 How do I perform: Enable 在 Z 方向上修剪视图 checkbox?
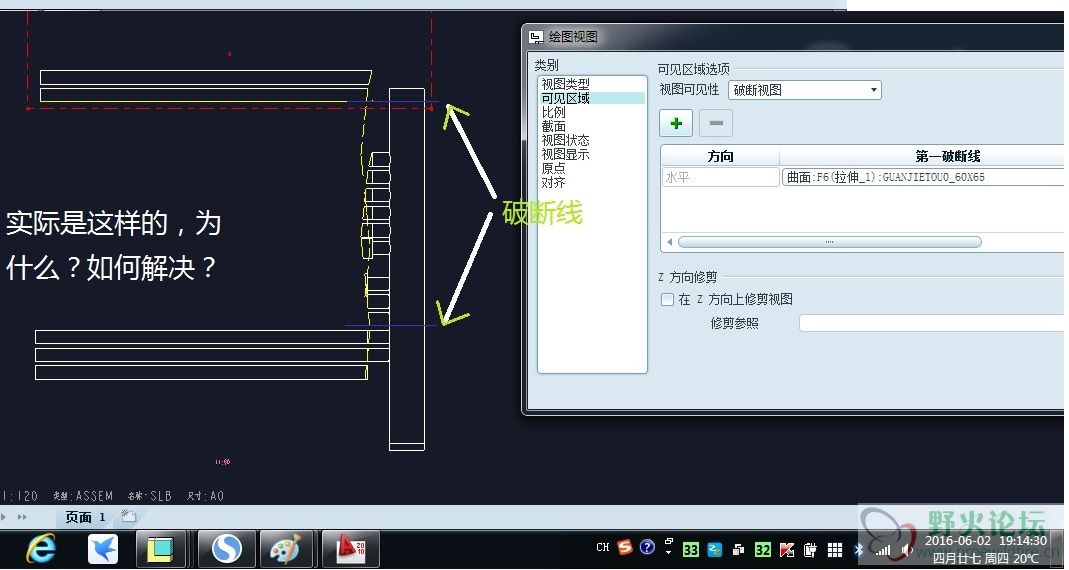click(x=667, y=299)
